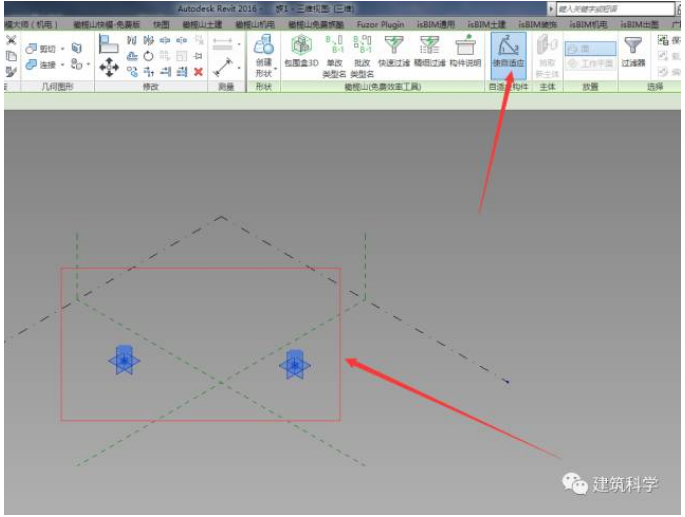Toggle the 工作平面 work plane placement option
This screenshot has height=517, width=685.
[590, 64]
